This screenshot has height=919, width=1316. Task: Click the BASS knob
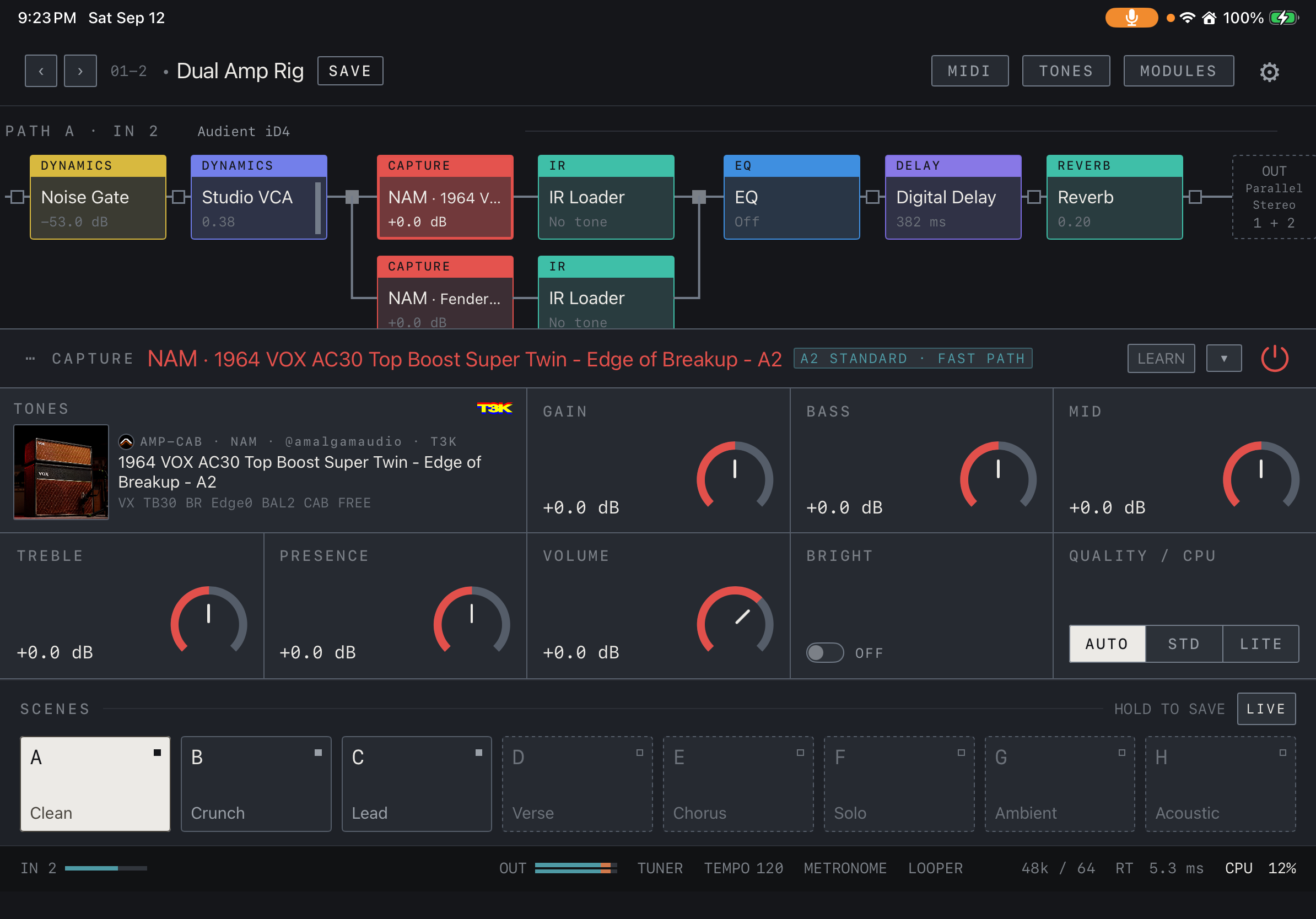point(998,475)
